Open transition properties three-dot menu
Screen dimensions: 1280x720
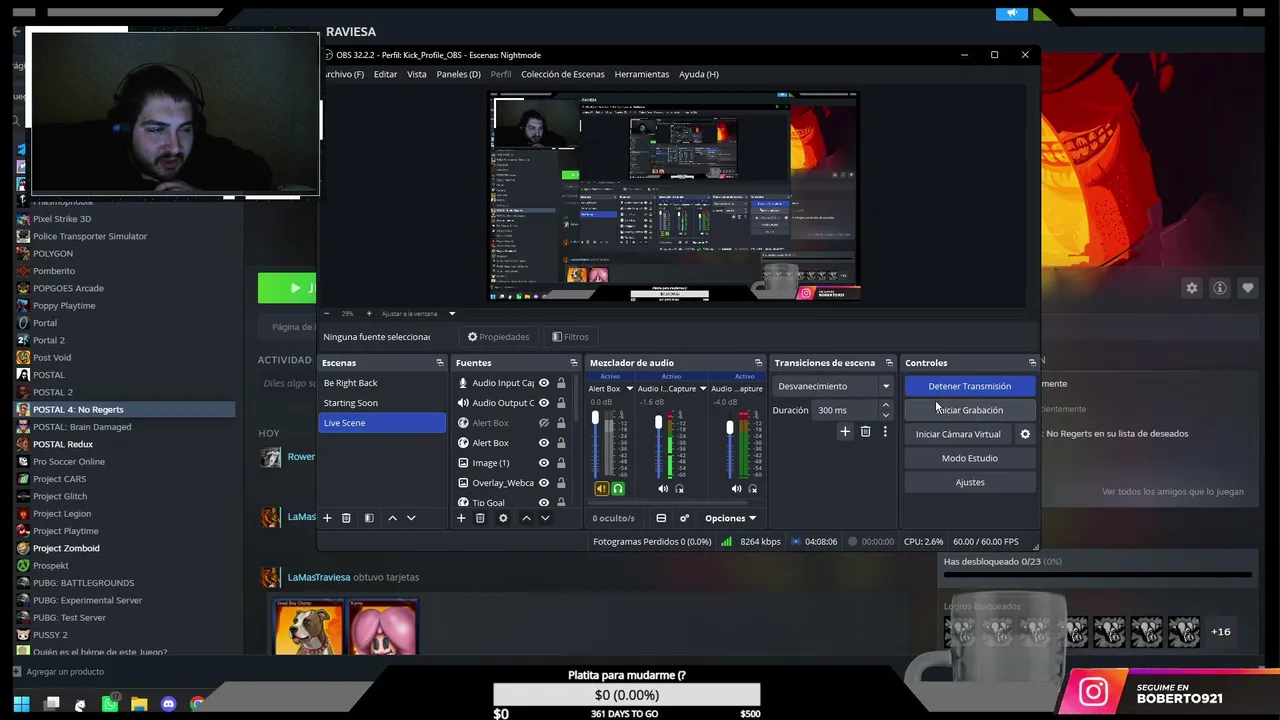pos(885,432)
